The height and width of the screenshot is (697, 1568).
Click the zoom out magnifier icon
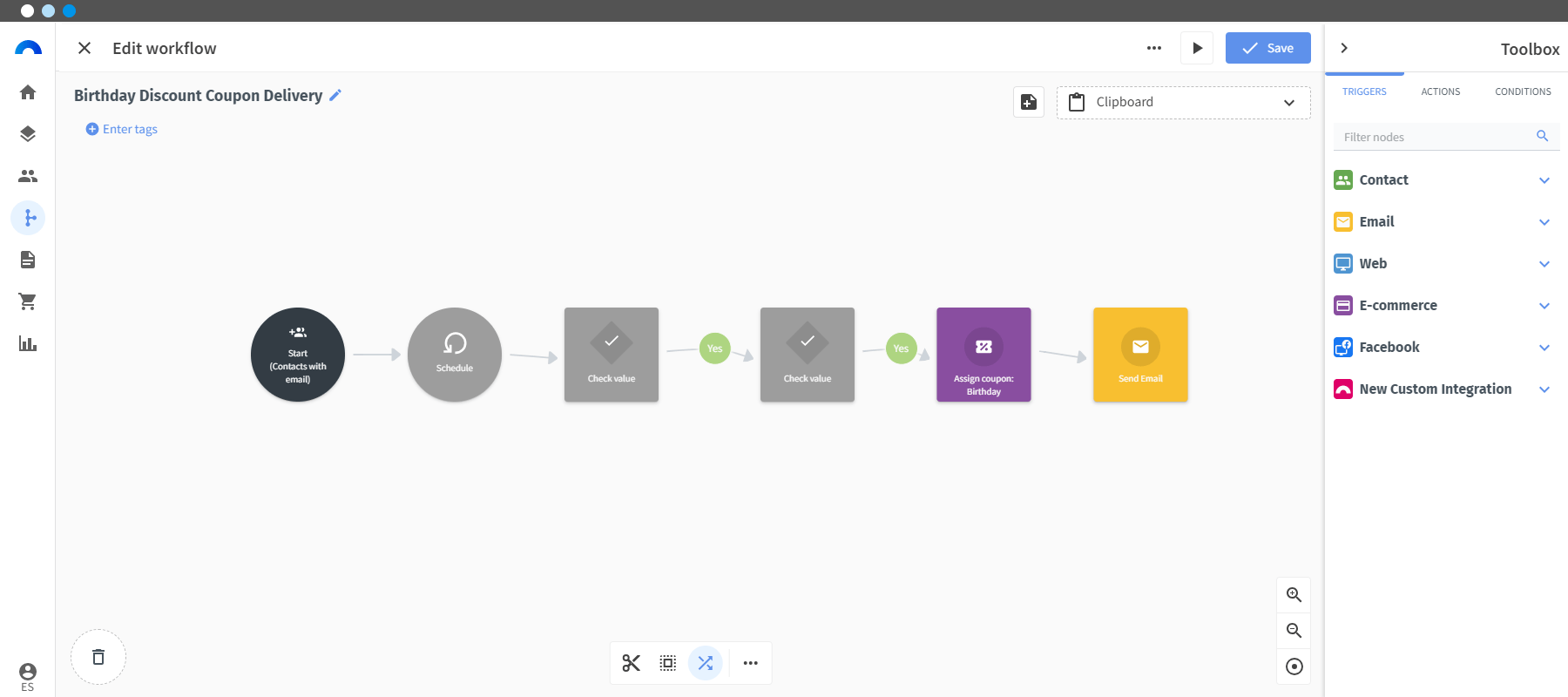tap(1294, 631)
